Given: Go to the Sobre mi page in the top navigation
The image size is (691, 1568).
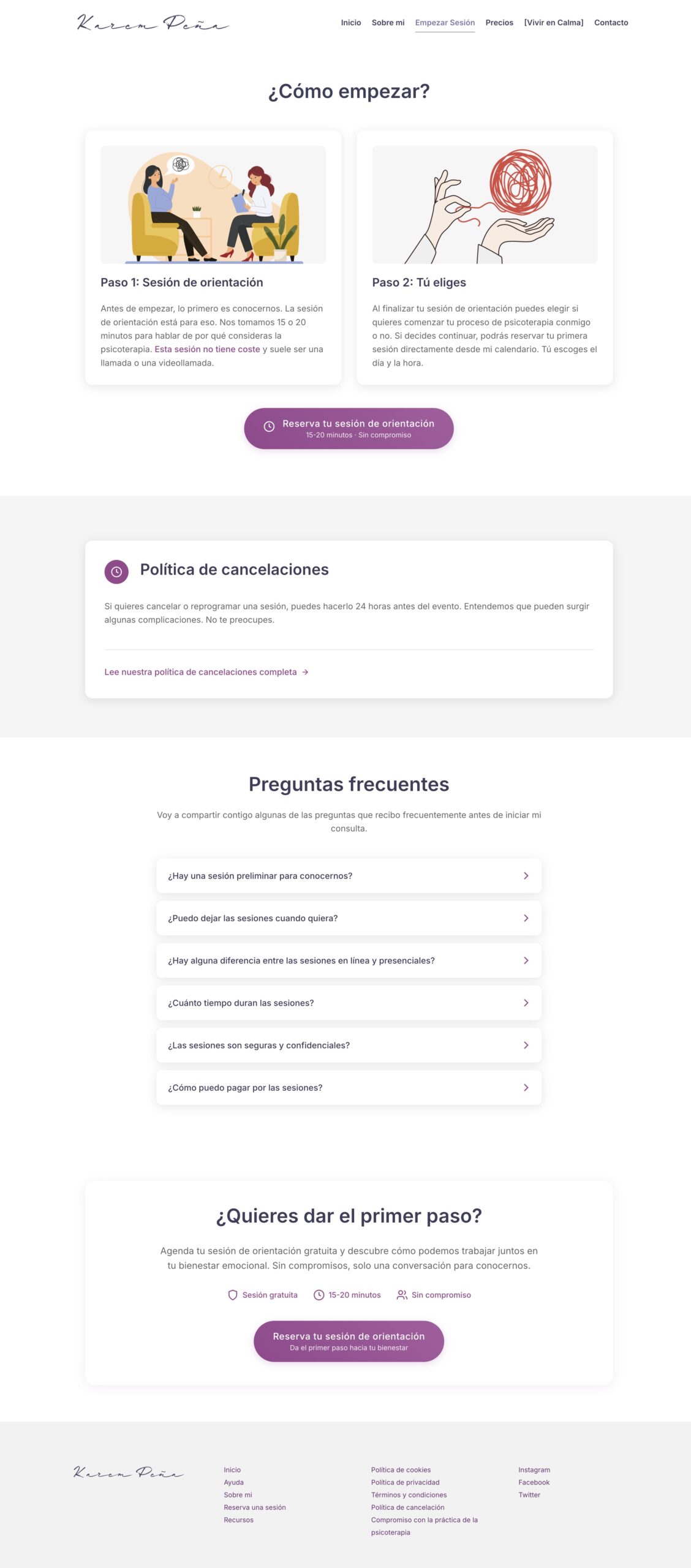Looking at the screenshot, I should (388, 23).
